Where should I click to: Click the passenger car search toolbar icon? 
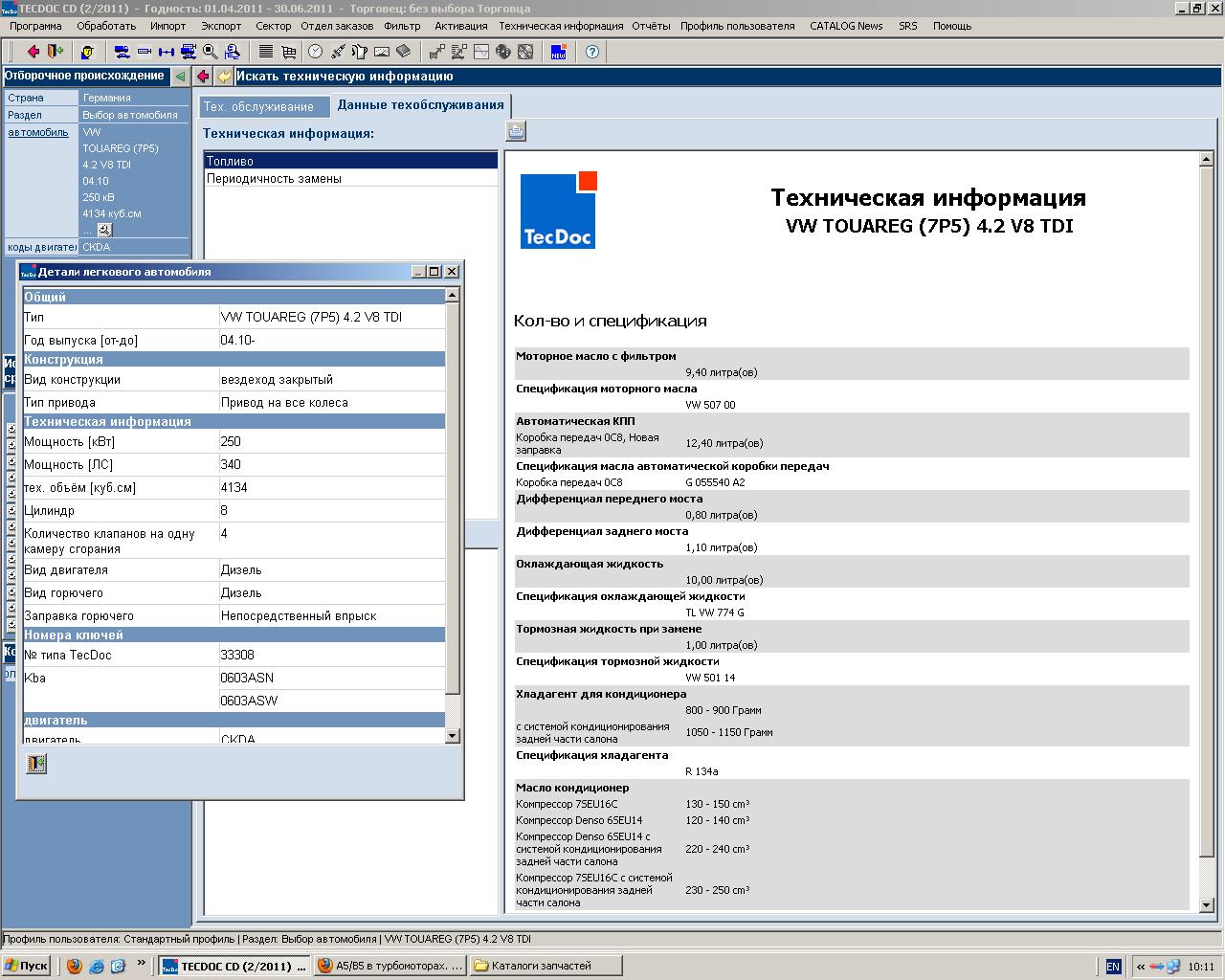pos(122,52)
